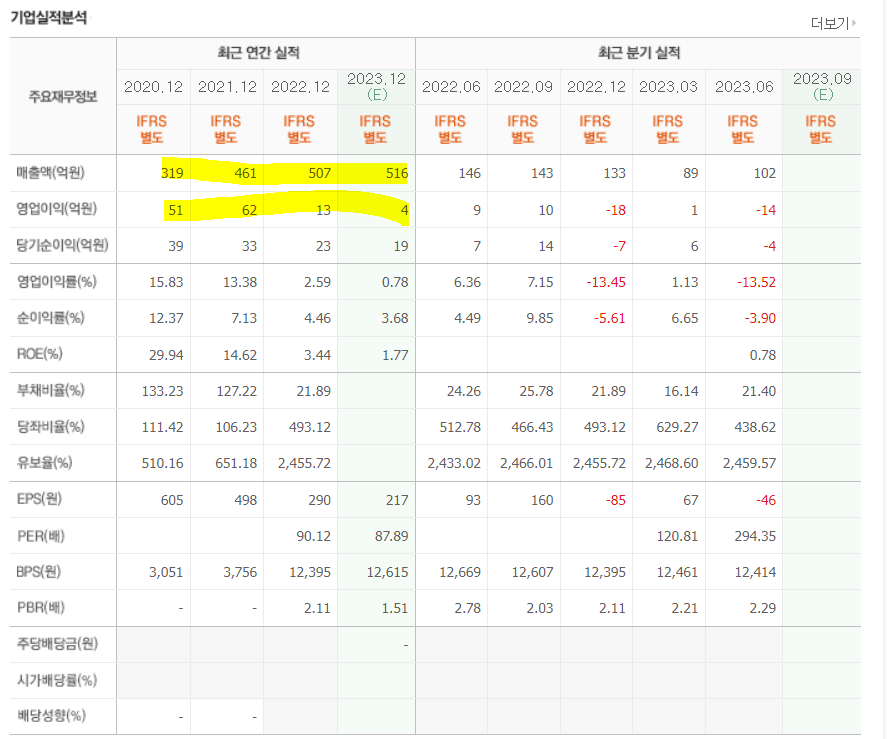The height and width of the screenshot is (739, 887).
Task: Click the 부채비율(%) row label
Action: click(50, 390)
